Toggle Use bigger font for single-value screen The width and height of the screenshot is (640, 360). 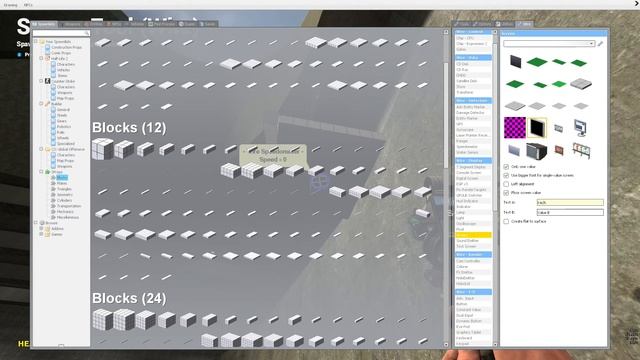[x=506, y=176]
